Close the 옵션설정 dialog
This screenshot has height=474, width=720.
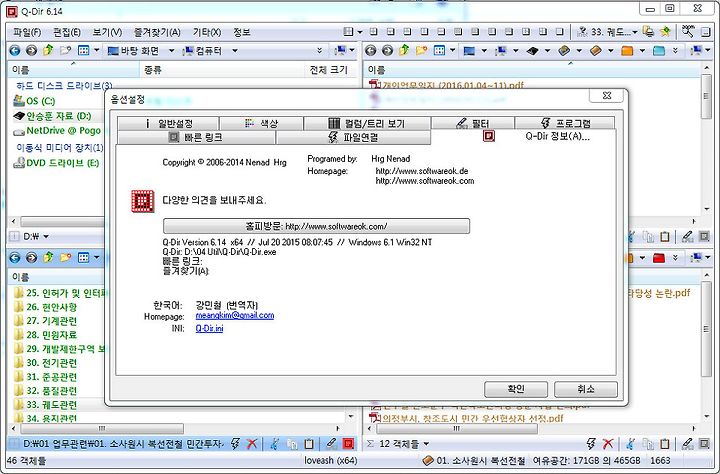tap(607, 96)
